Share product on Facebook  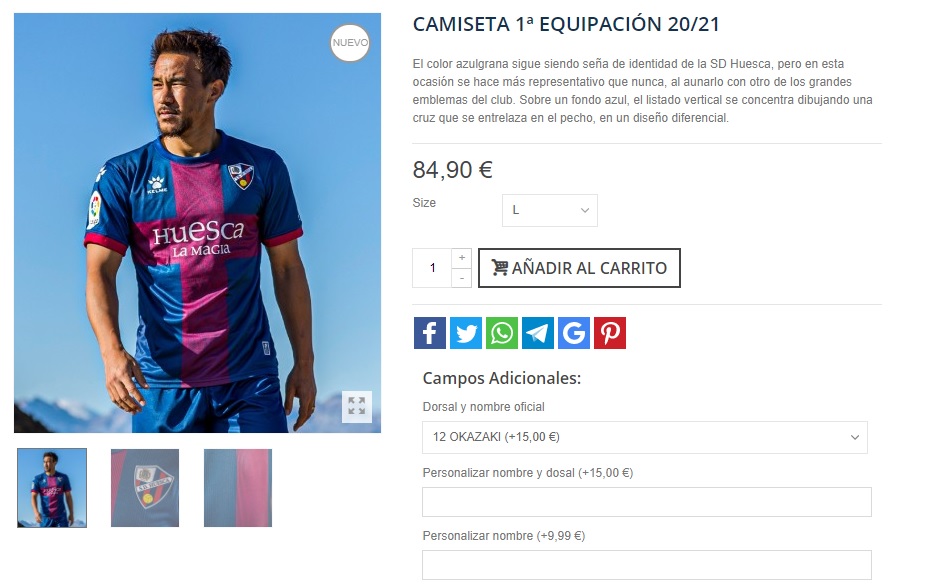430,333
